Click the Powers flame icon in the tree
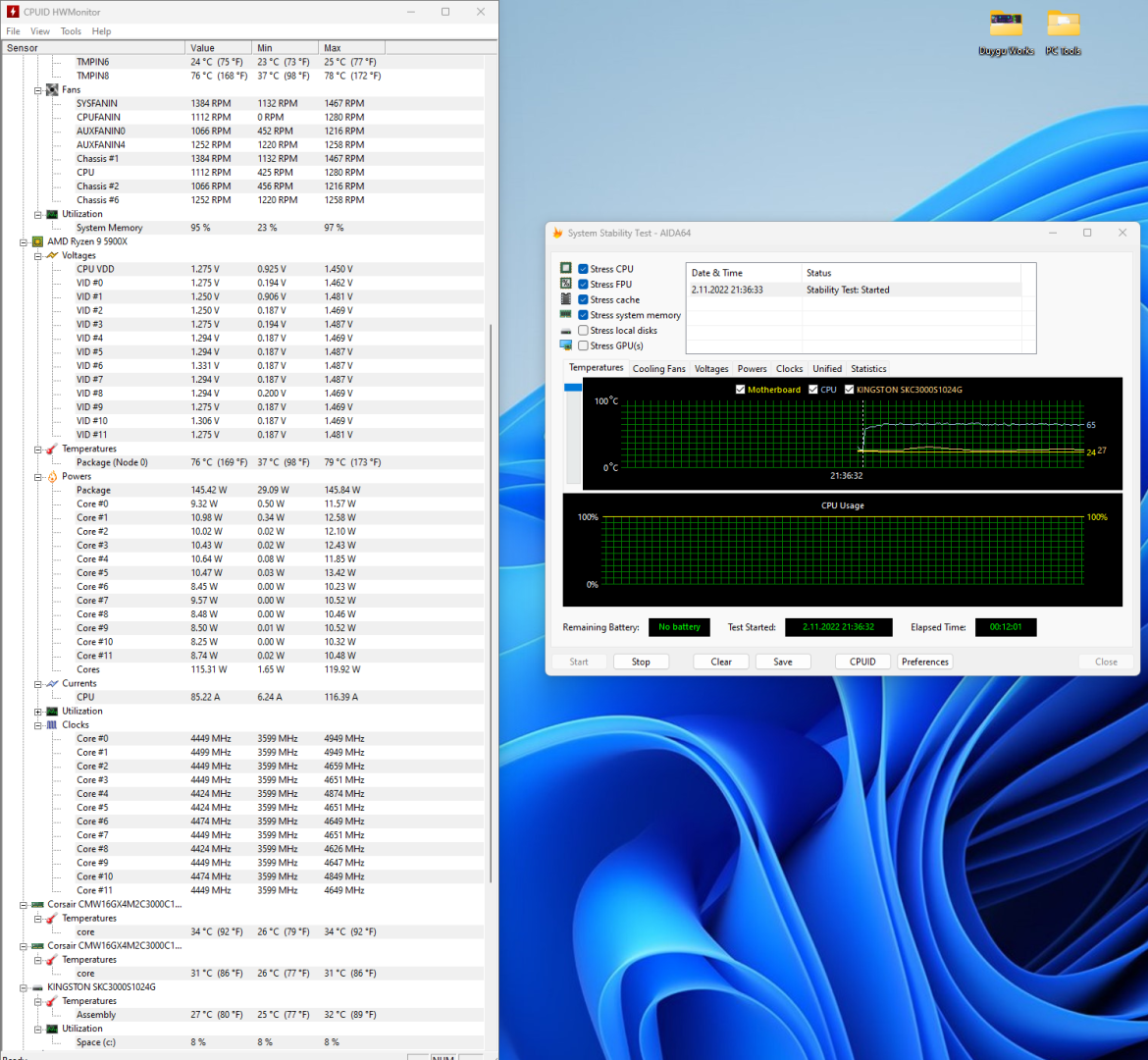Screen dimensions: 1148x1060 click(52, 476)
